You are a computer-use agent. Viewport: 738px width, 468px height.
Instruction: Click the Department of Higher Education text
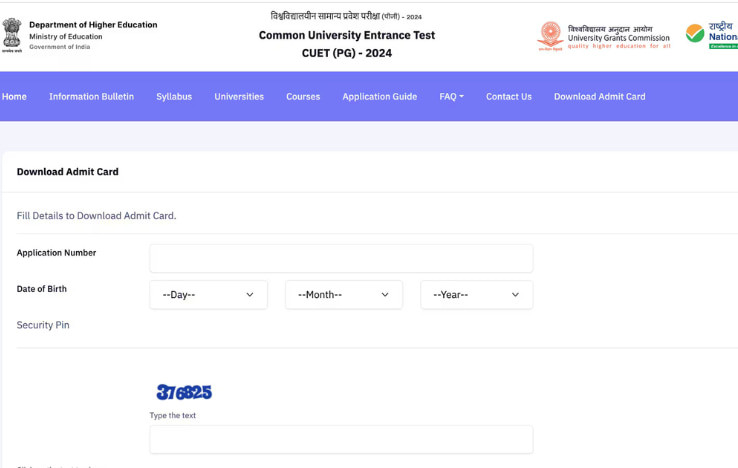93,24
